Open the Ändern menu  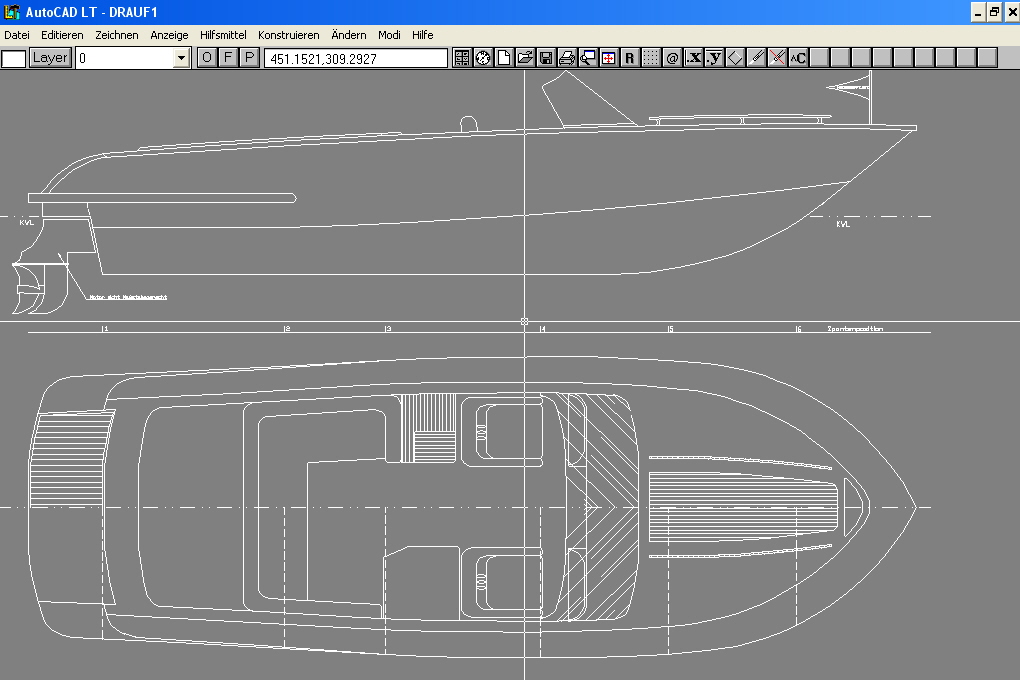(x=349, y=35)
